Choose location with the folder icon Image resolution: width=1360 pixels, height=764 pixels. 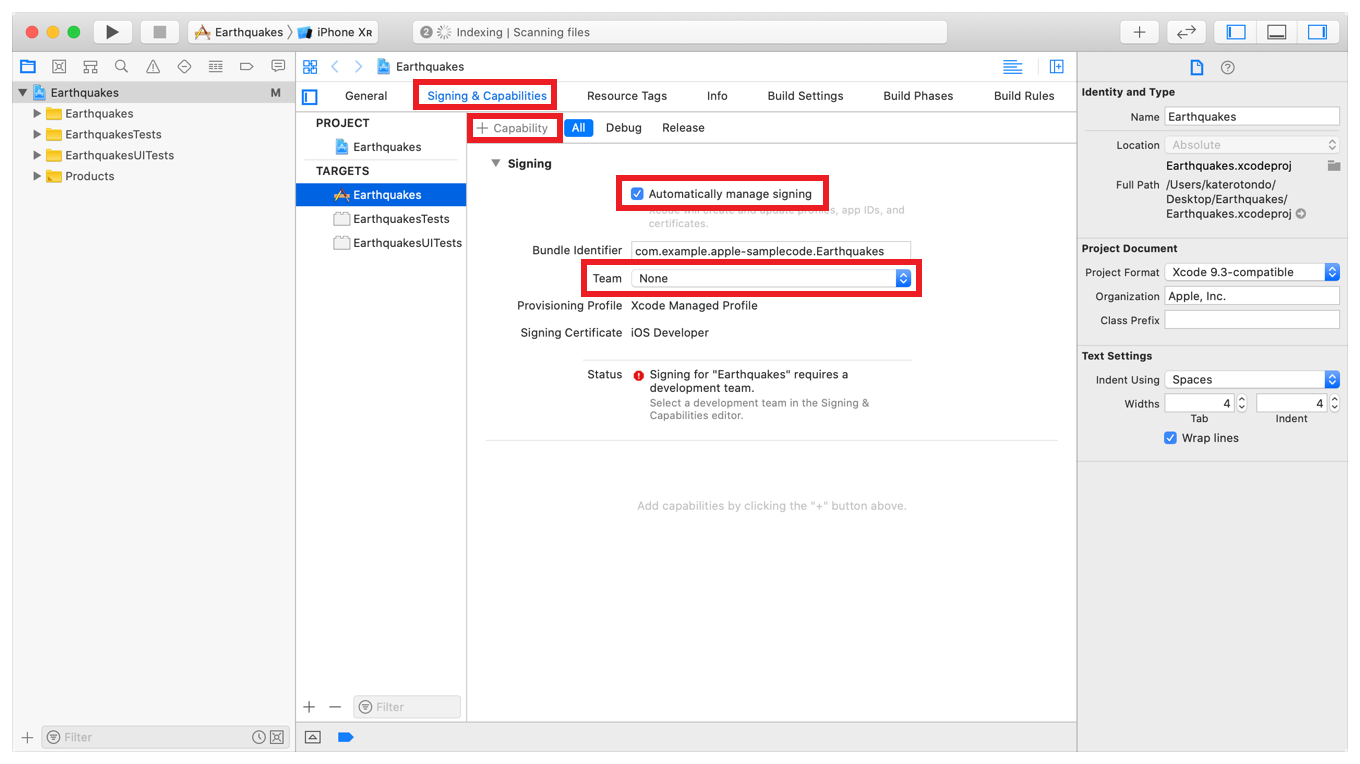click(1333, 166)
